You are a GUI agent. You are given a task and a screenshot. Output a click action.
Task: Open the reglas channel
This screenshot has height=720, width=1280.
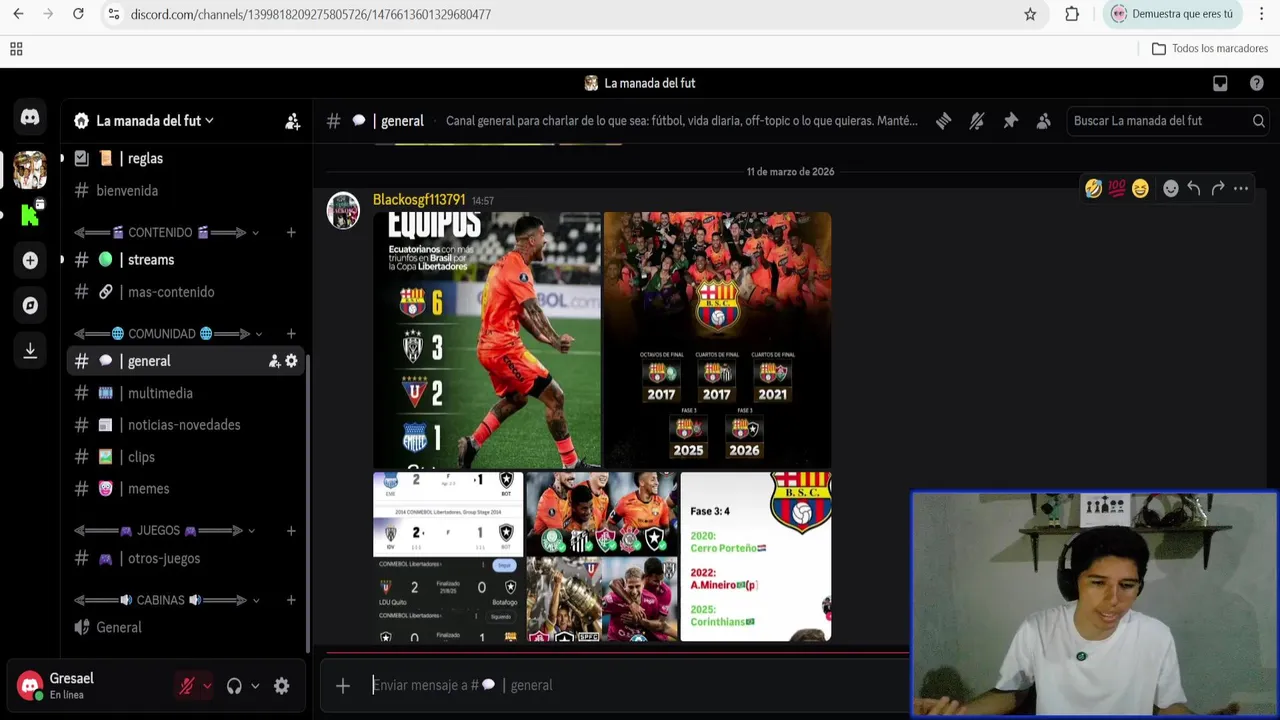pos(185,159)
